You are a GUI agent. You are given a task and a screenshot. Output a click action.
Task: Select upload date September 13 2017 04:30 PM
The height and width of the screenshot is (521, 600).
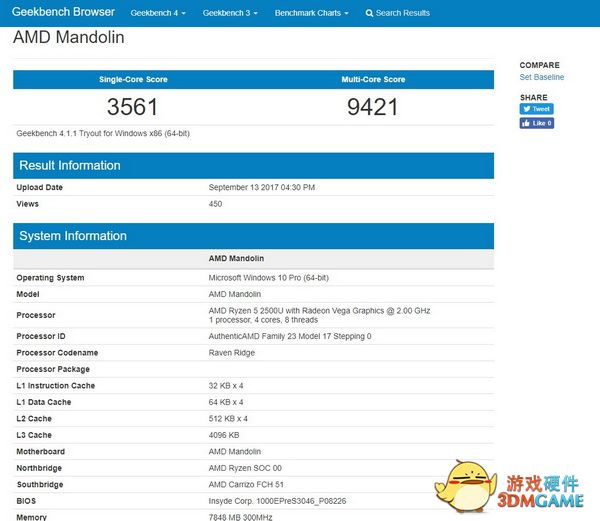262,187
